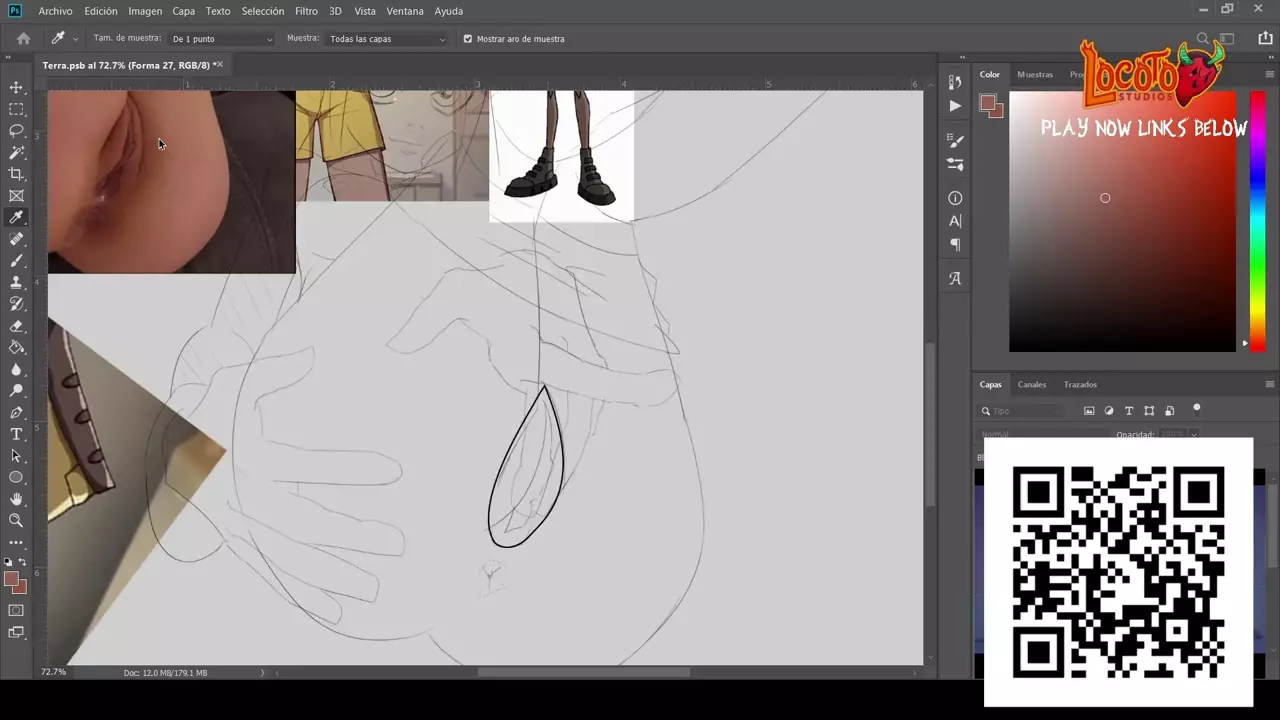This screenshot has height=720, width=1280.
Task: Choose the Eraser tool
Action: [16, 326]
